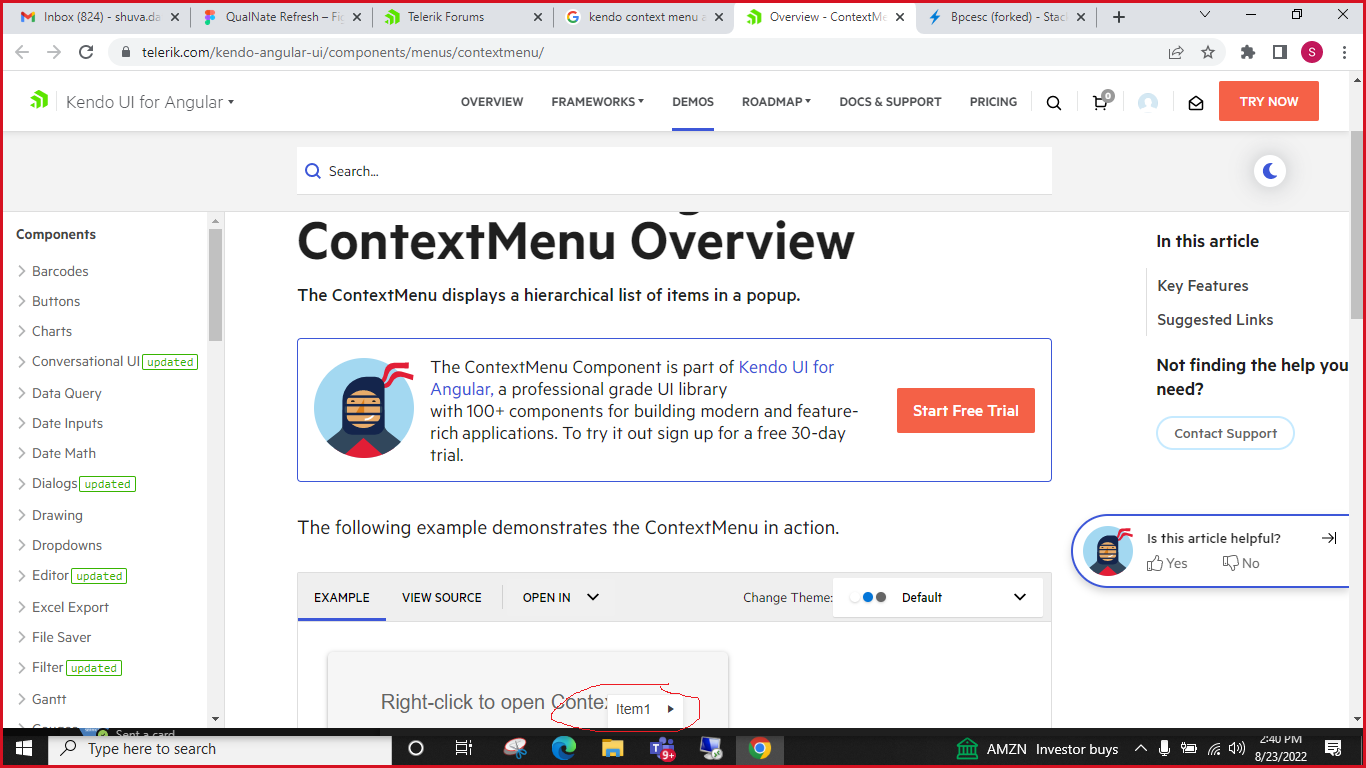Screen dimensions: 1366x768
Task: Open Excel Export sidebar item
Action: 70,607
